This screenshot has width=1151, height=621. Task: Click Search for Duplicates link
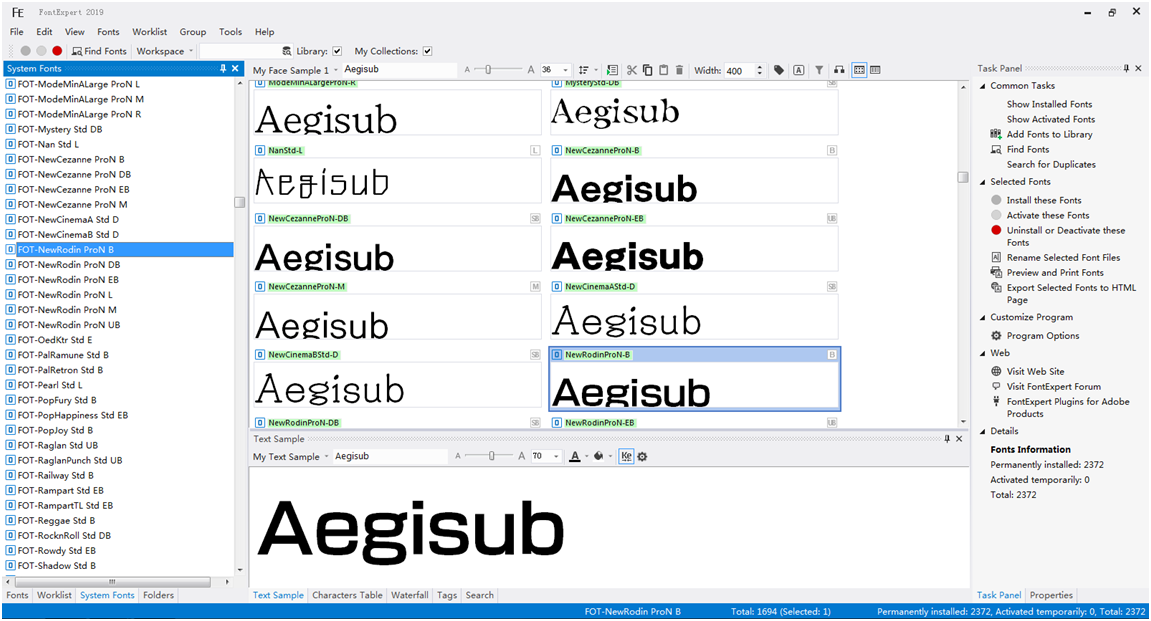click(x=1051, y=164)
